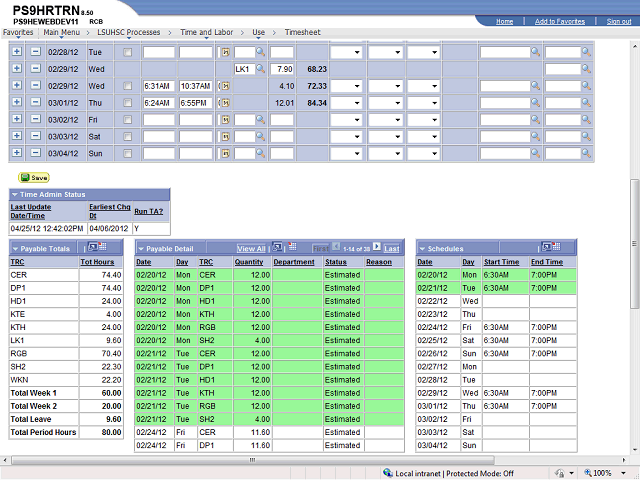640x480 pixels.
Task: Show next rows in Payable Detail
Action: pyautogui.click(x=377, y=247)
